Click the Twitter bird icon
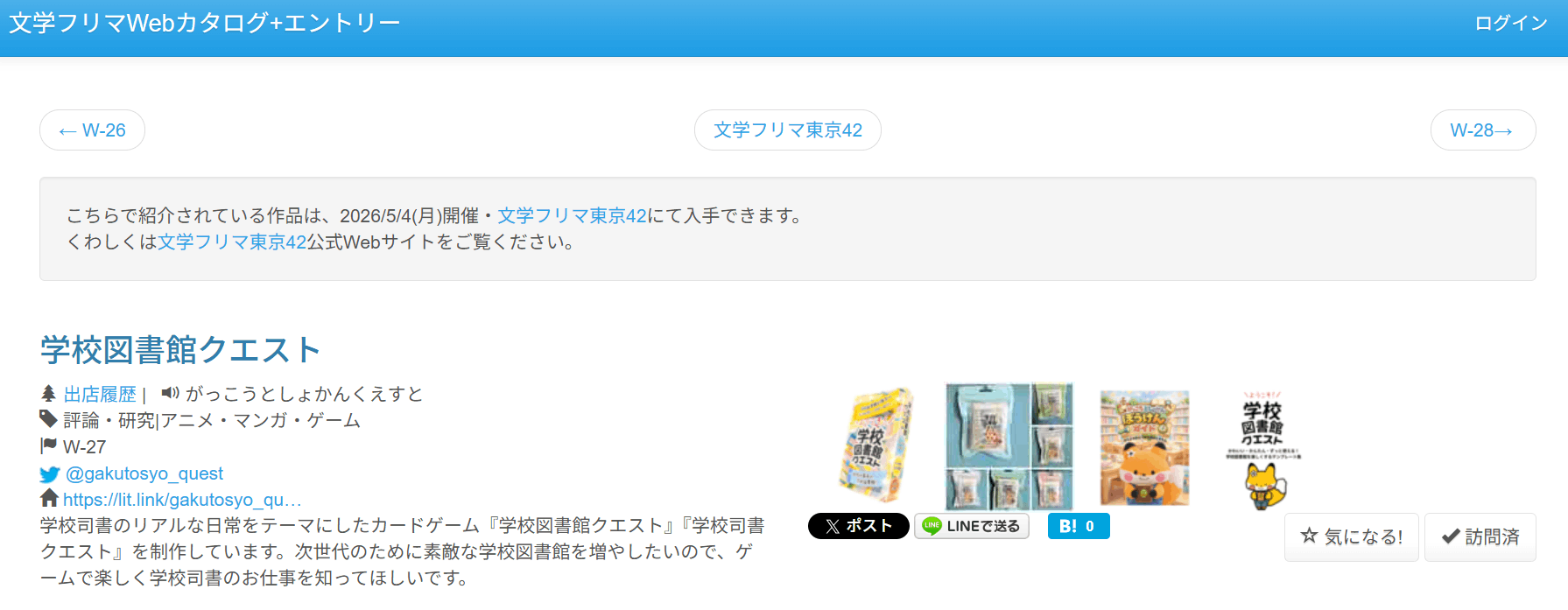Image resolution: width=1568 pixels, height=610 pixels. [x=49, y=474]
